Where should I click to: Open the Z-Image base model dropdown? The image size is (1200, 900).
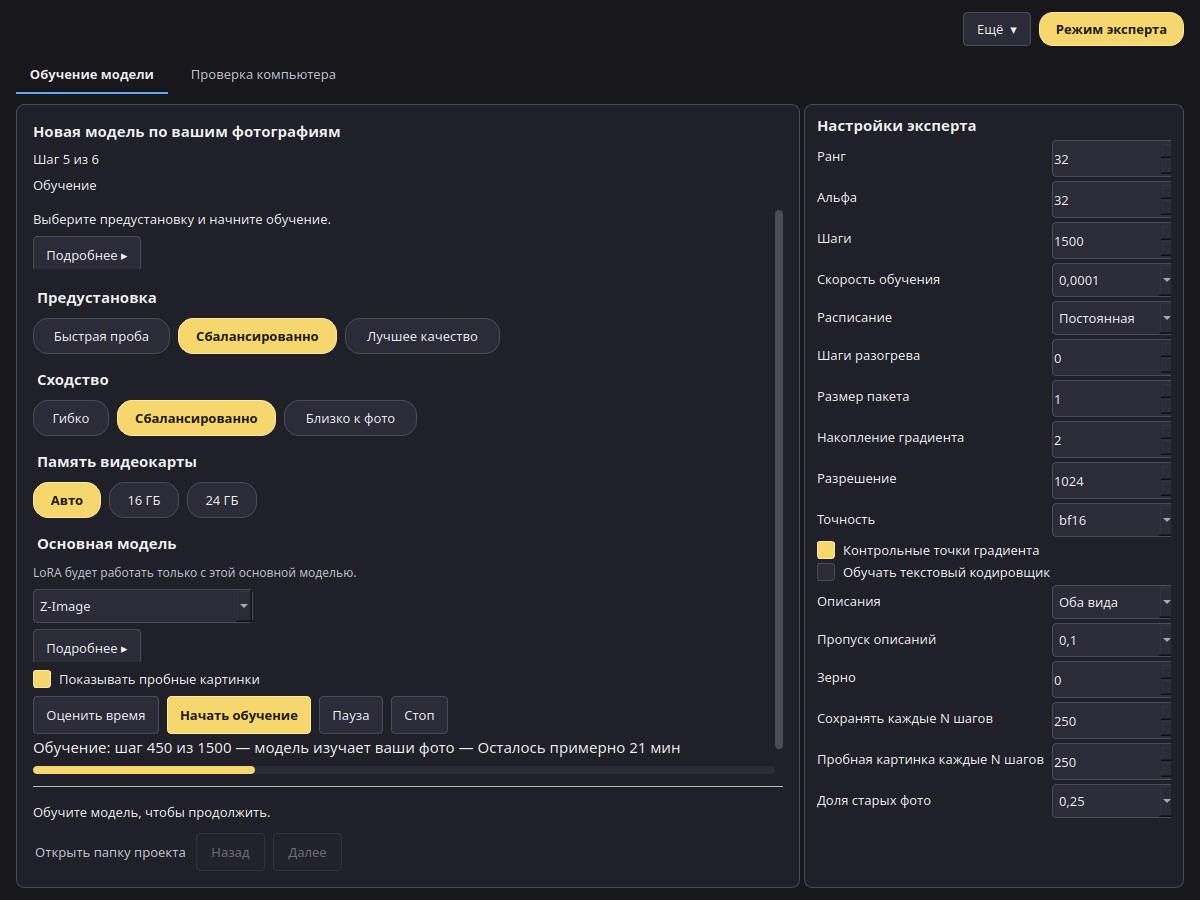(x=143, y=606)
